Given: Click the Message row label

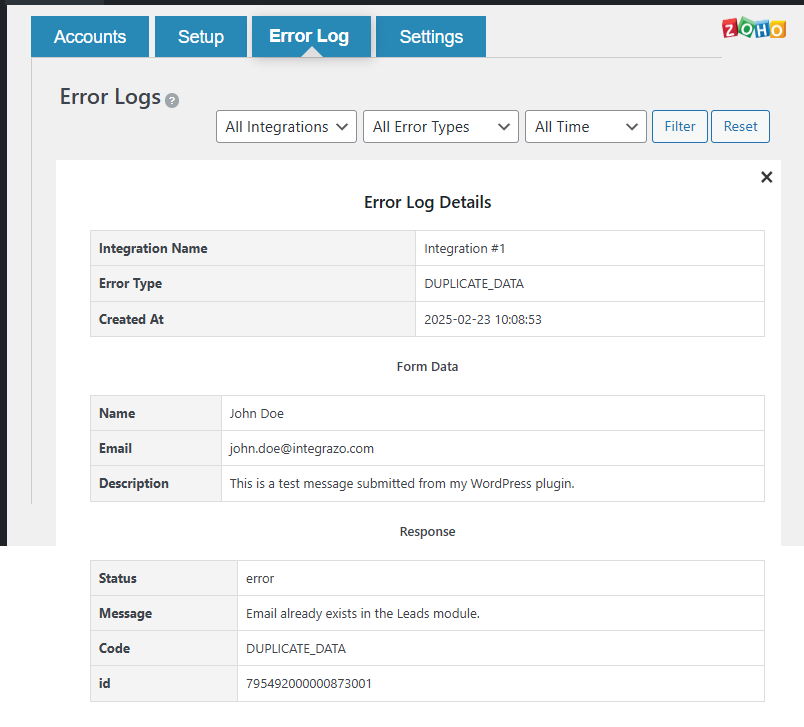Looking at the screenshot, I should coord(125,614).
